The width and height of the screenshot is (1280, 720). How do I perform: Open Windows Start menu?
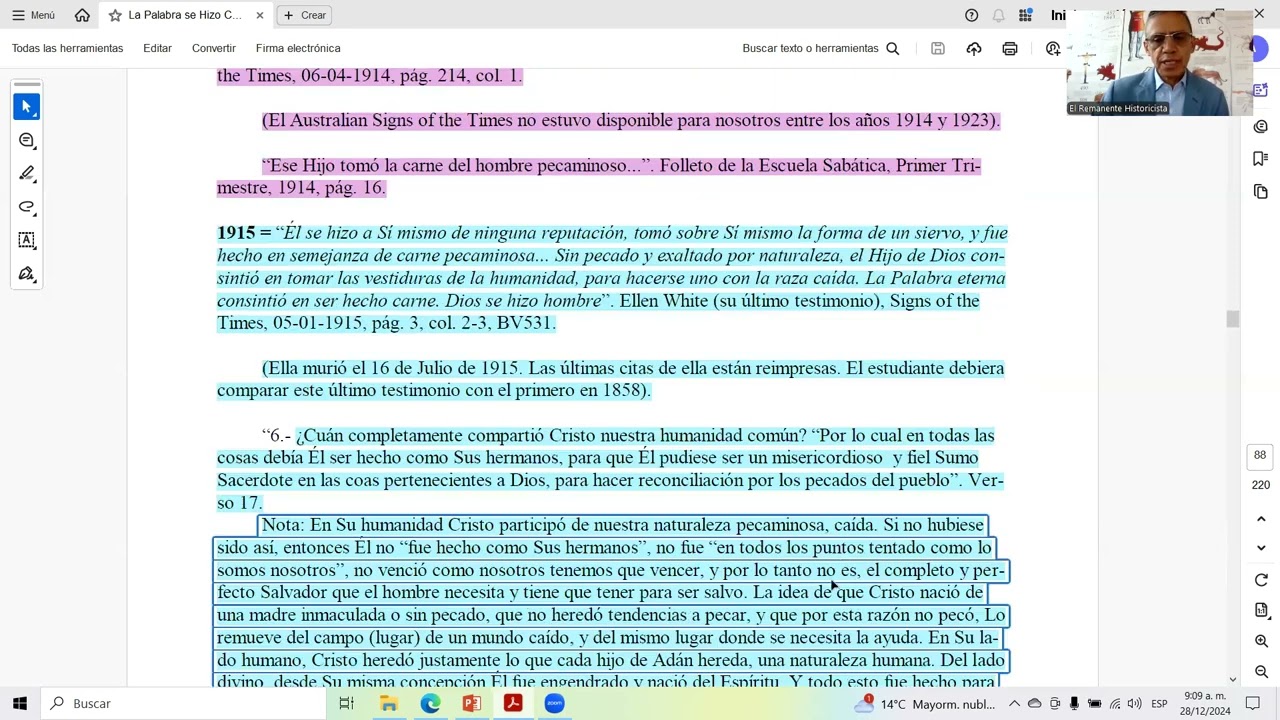point(20,703)
